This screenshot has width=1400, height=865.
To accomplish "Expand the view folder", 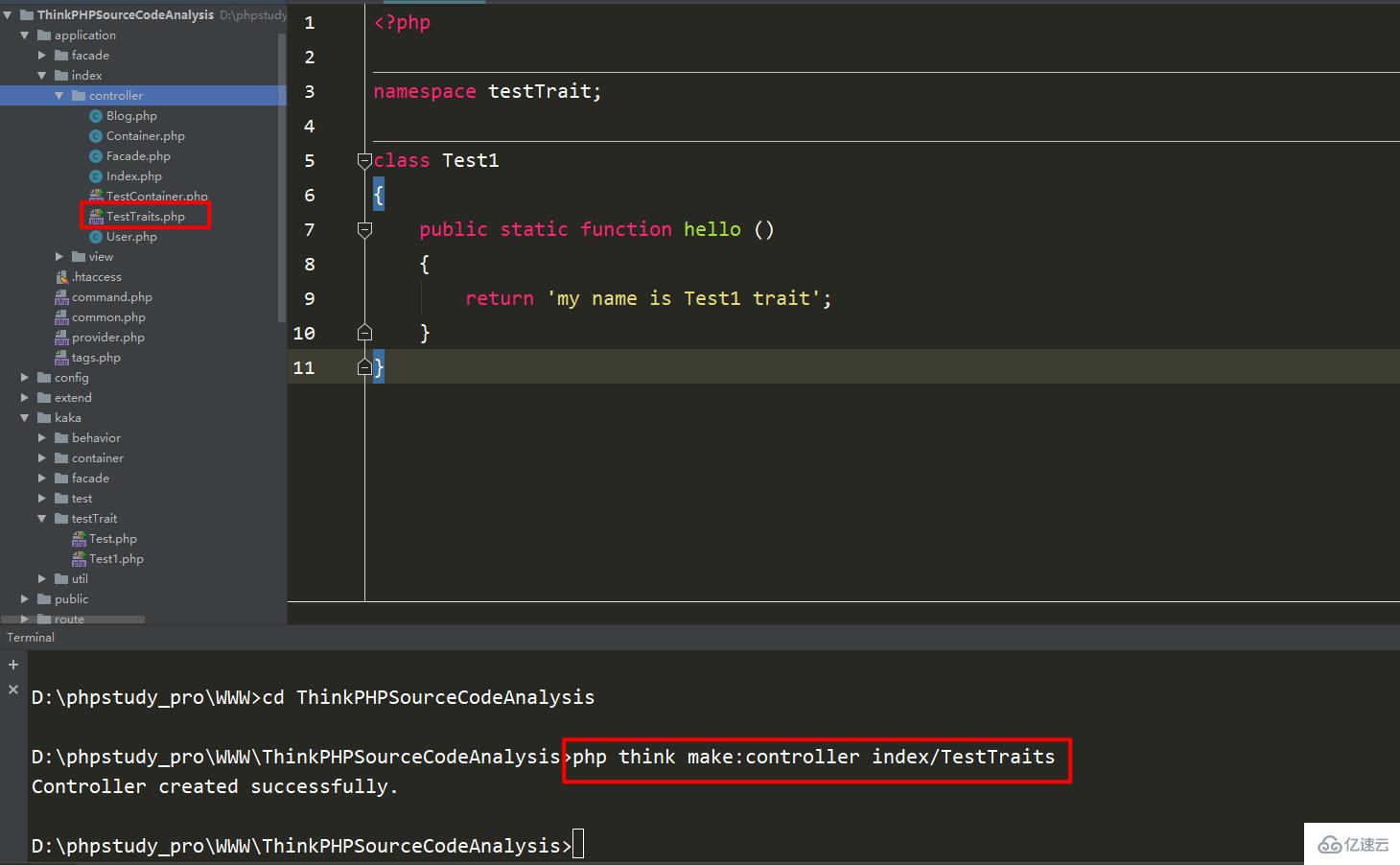I will point(59,257).
